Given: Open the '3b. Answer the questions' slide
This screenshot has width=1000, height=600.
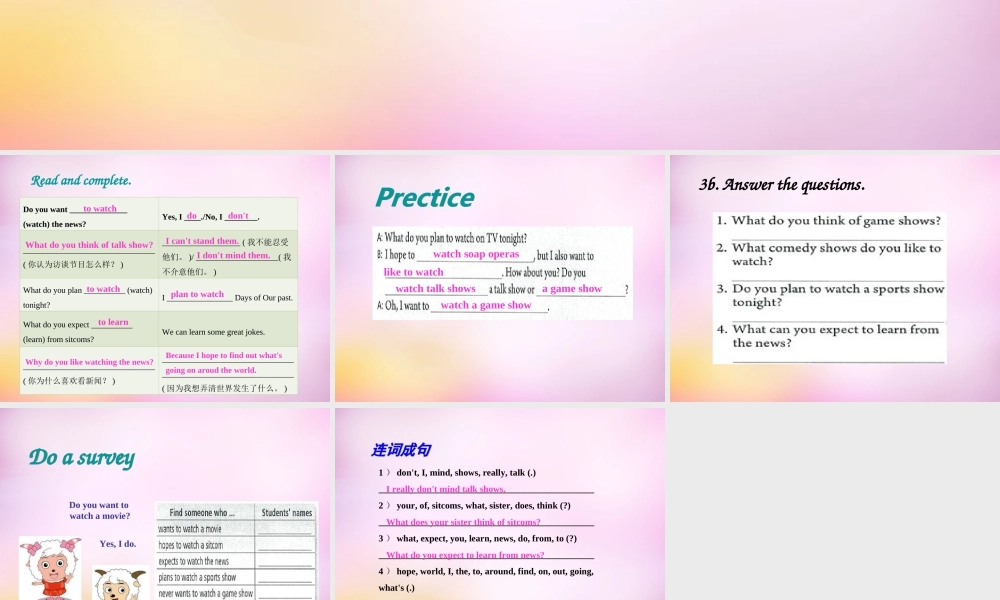Looking at the screenshot, I should coord(833,278).
